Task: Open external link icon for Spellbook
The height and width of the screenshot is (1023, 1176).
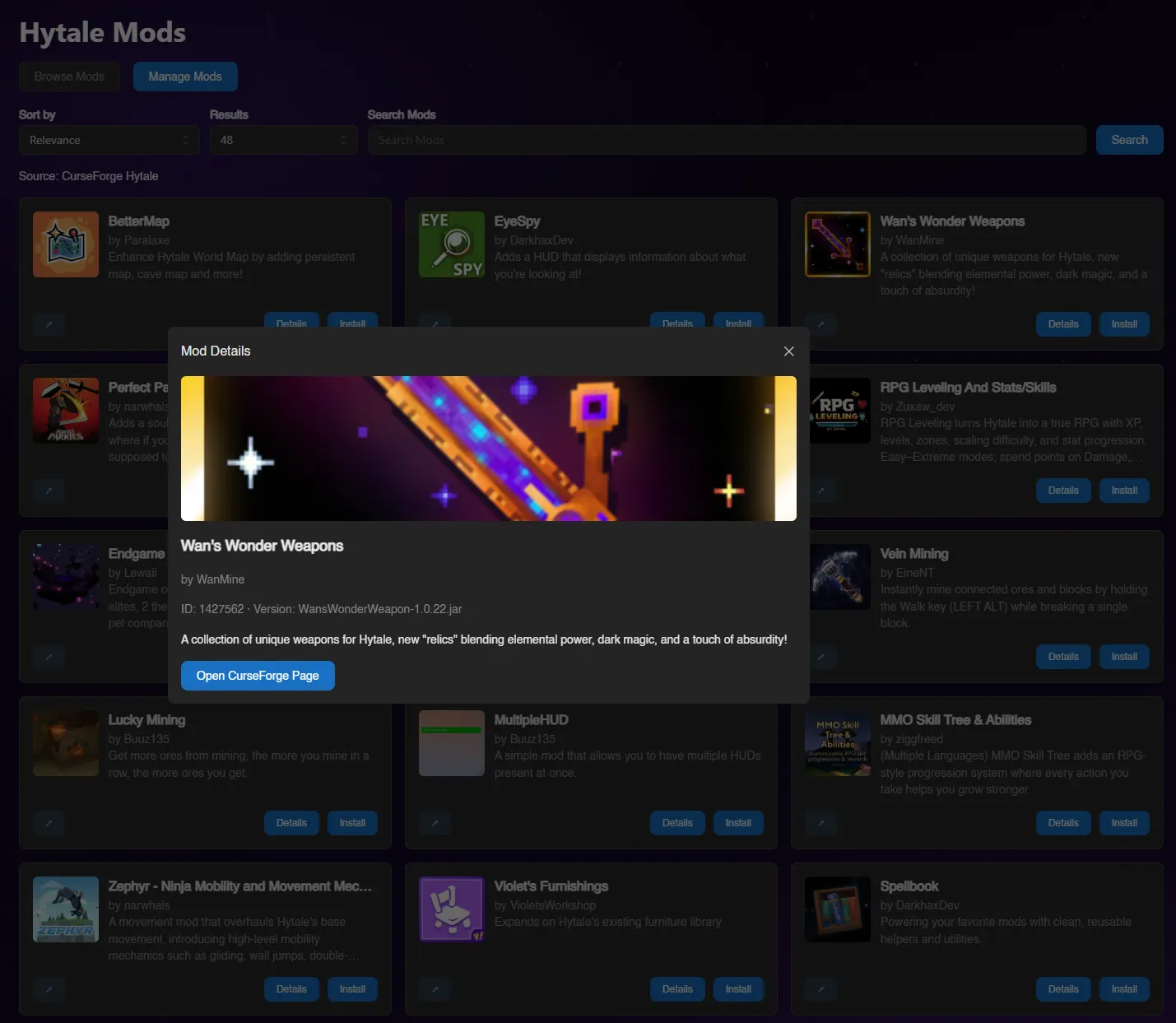Action: click(820, 989)
